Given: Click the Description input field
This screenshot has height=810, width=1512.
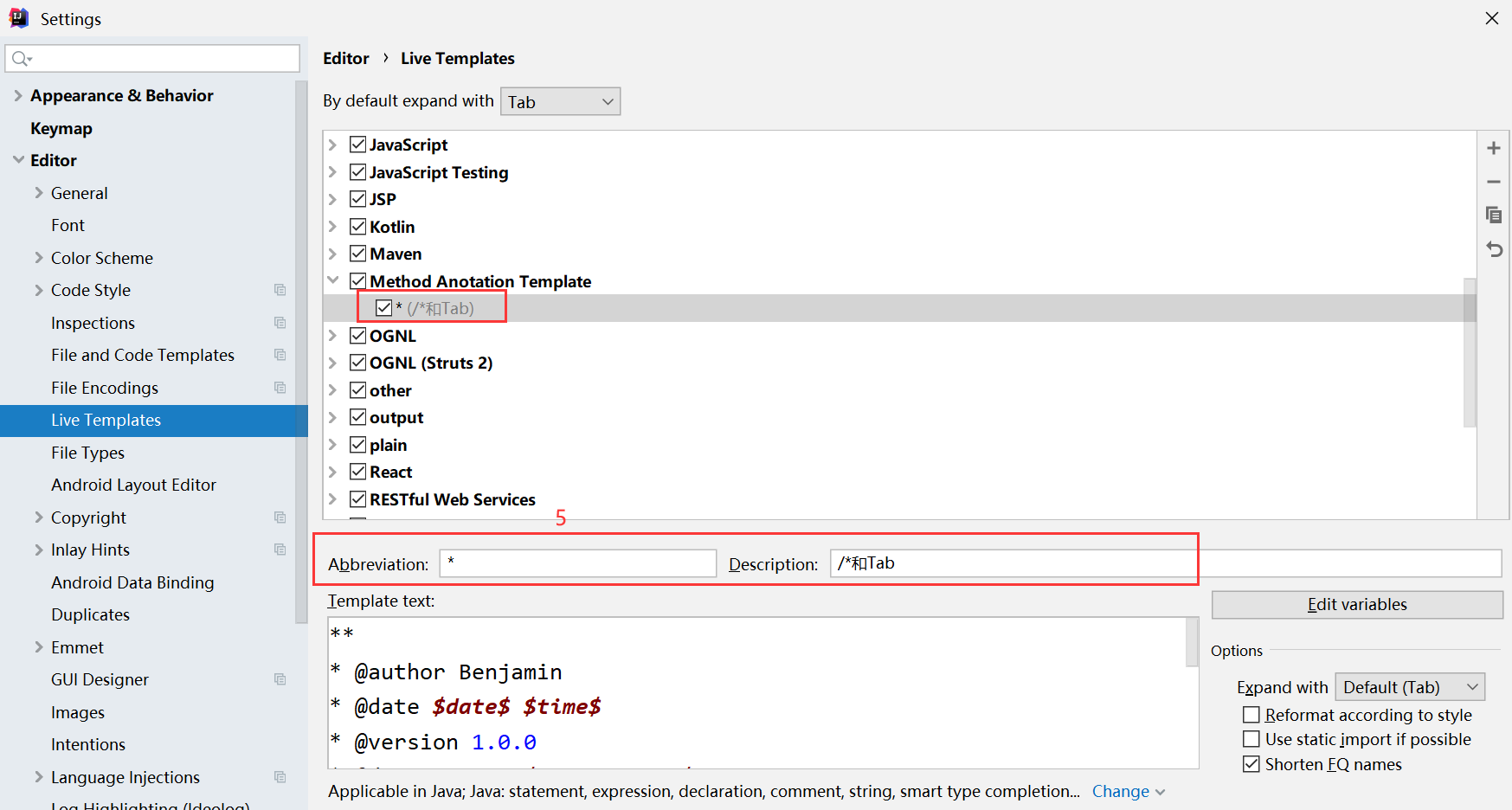Looking at the screenshot, I should click(x=1166, y=563).
